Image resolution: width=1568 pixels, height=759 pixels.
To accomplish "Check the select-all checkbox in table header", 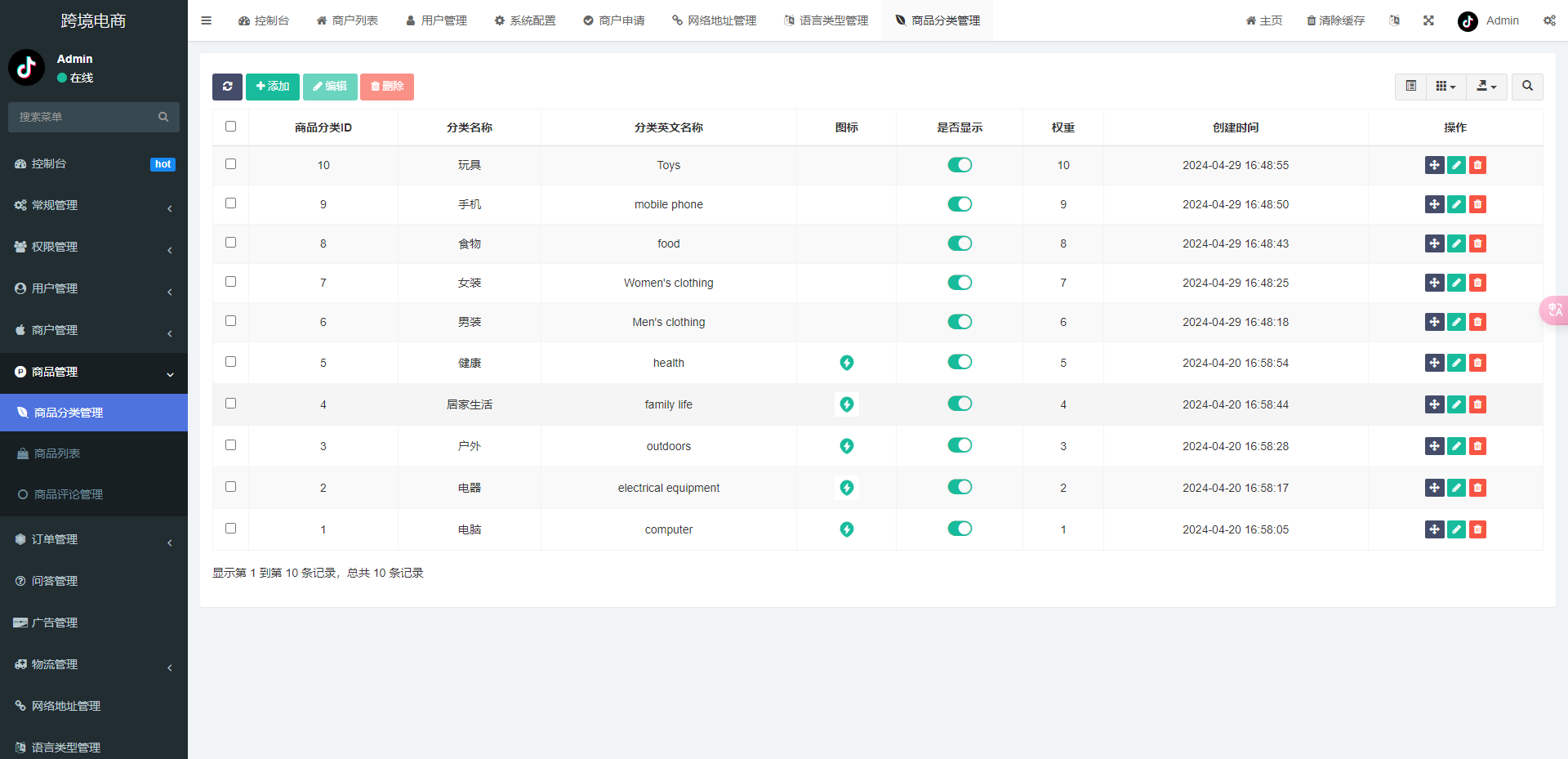I will click(230, 127).
